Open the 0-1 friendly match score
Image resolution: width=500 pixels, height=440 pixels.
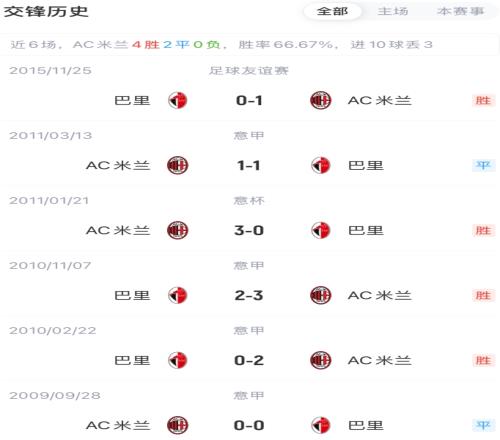[249, 100]
